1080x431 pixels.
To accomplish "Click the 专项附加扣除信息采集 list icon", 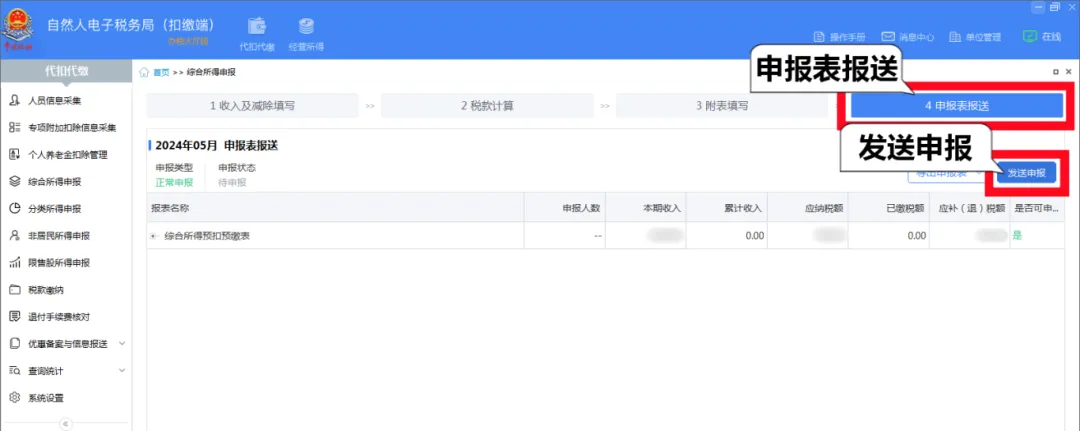I will 14,127.
